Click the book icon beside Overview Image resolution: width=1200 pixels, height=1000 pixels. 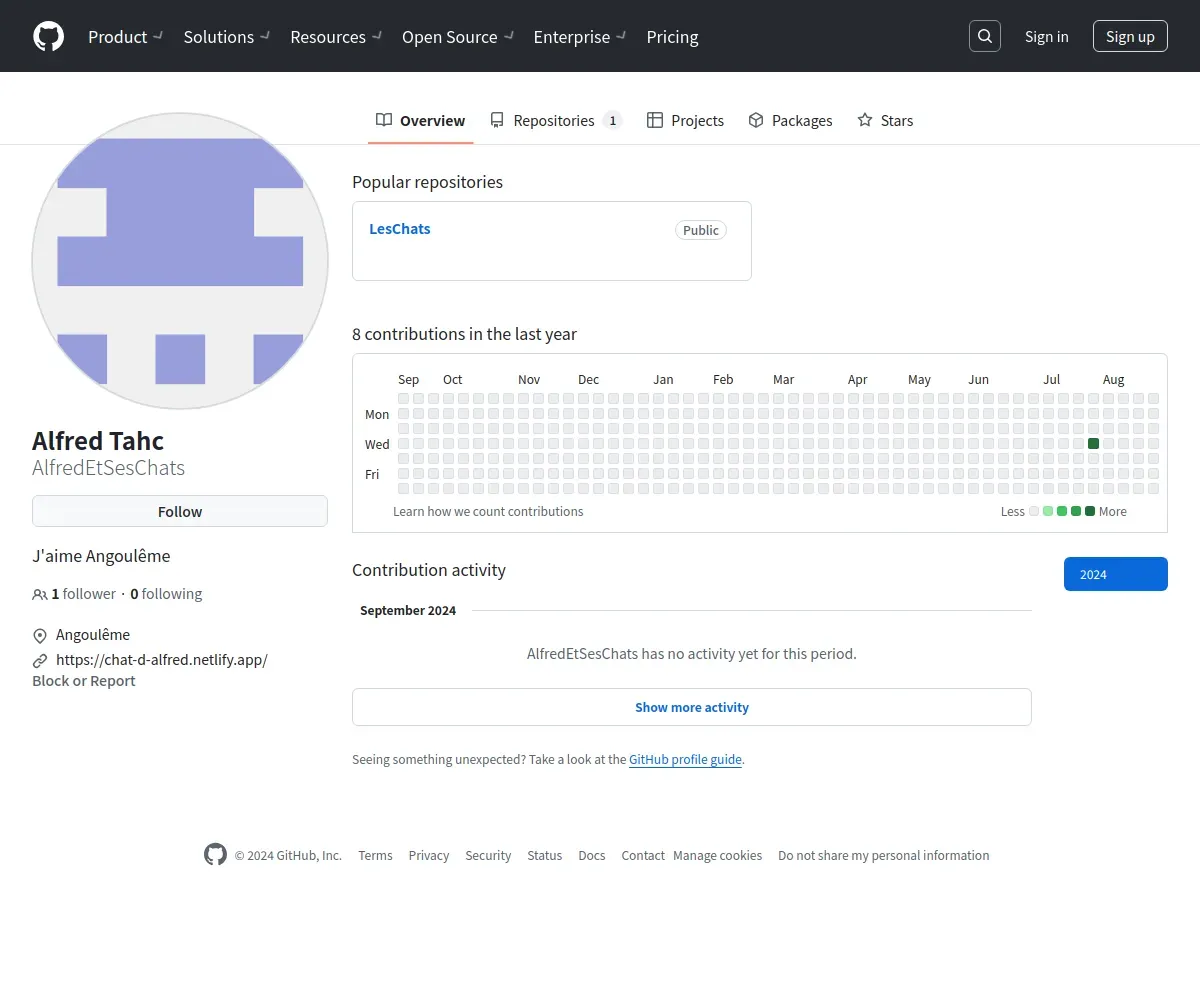click(384, 120)
